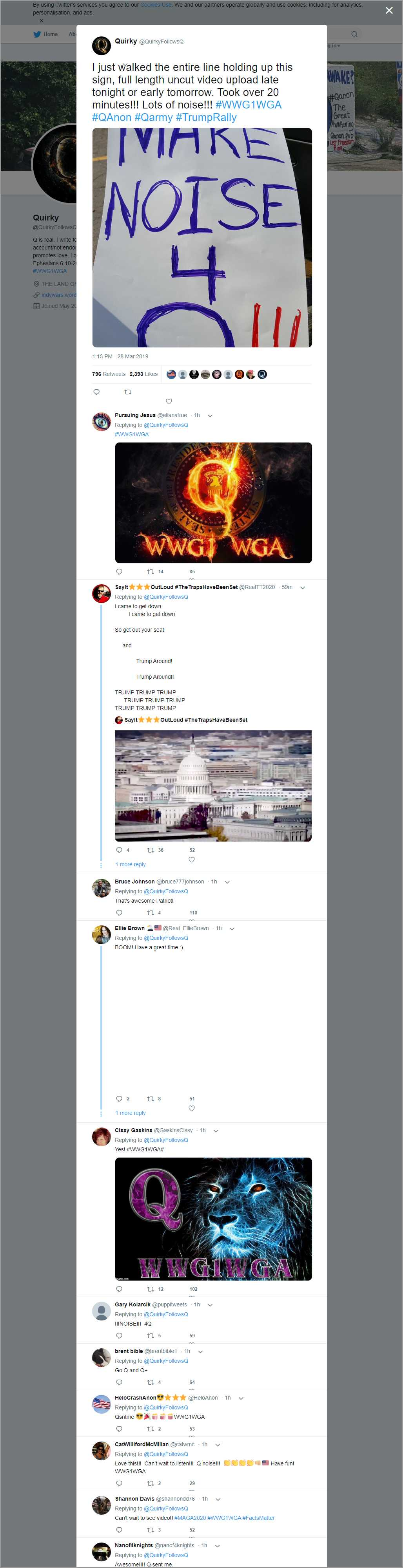Click Twitter bird Home icon
This screenshot has height=1568, width=403.
pos(37,35)
